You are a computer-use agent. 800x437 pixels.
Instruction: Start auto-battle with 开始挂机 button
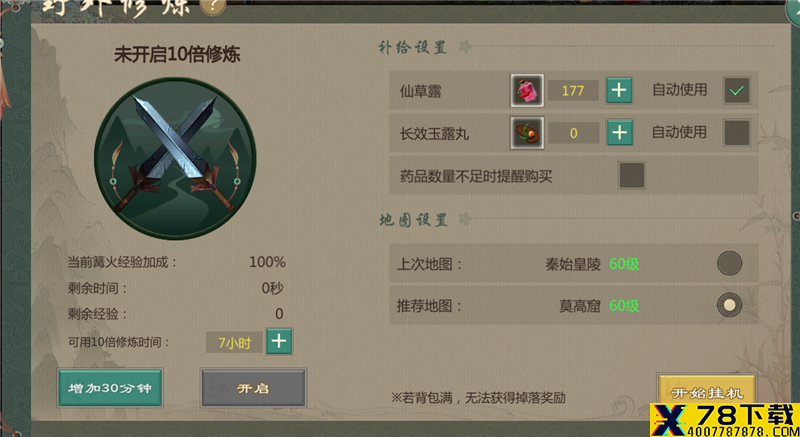(x=707, y=393)
